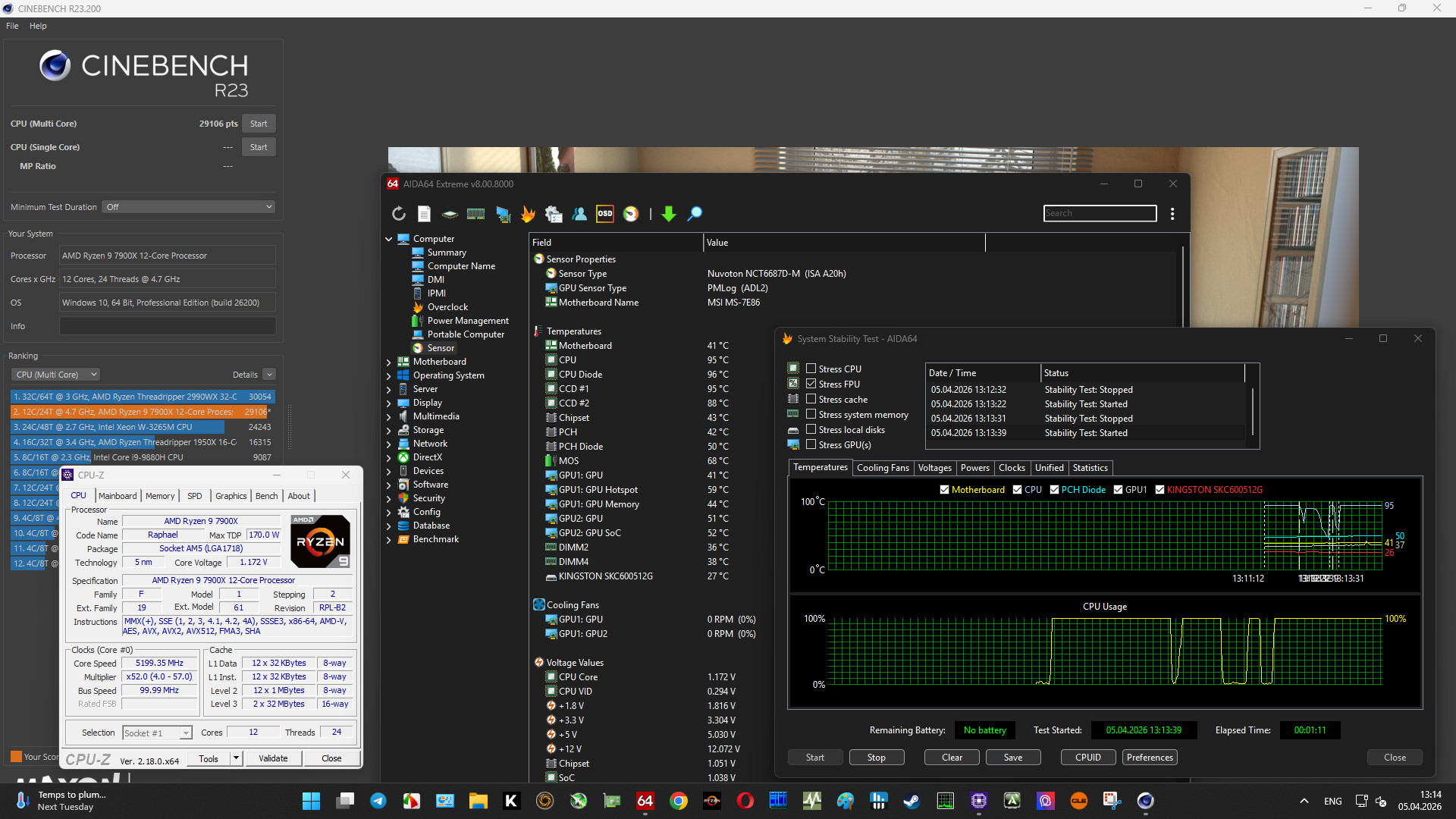Open the Minimum Test Duration dropdown
The width and height of the screenshot is (1456, 819).
pyautogui.click(x=188, y=207)
